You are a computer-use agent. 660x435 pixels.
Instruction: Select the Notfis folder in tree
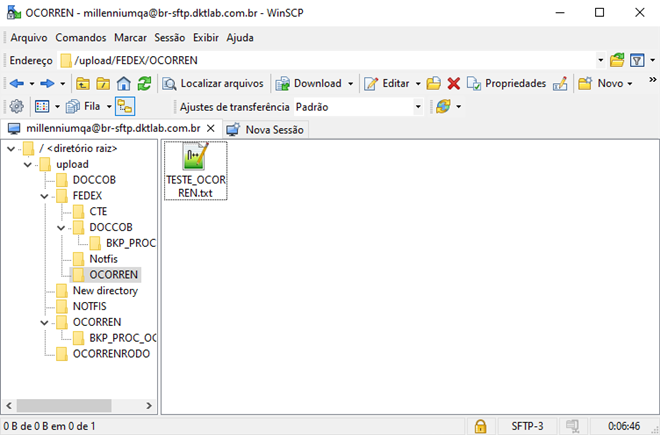[x=103, y=259]
